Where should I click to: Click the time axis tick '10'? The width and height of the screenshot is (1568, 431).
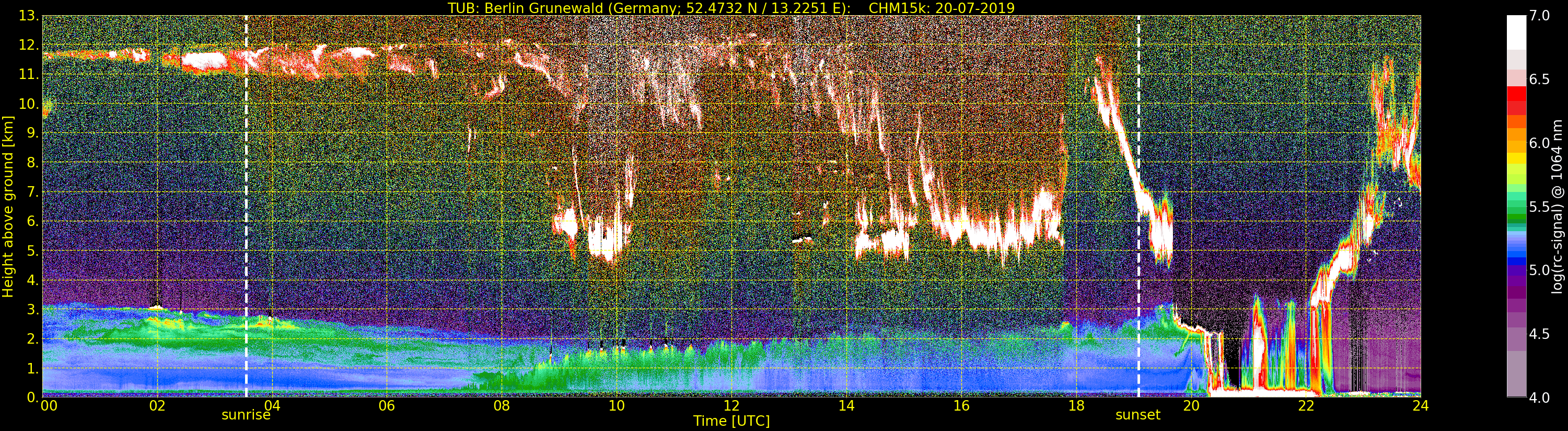(617, 406)
